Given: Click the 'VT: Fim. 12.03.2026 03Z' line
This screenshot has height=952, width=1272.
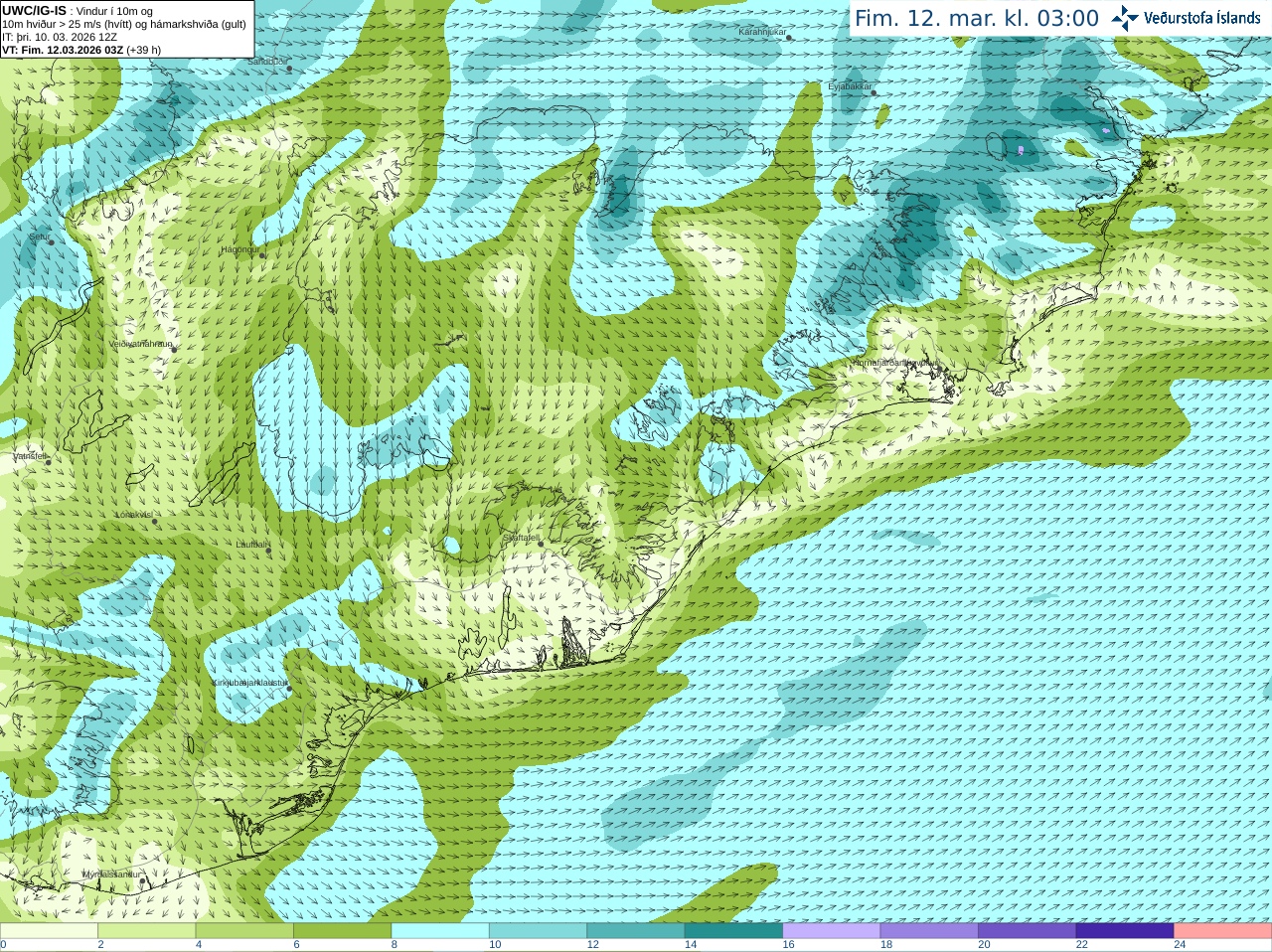Looking at the screenshot, I should click(x=63, y=50).
